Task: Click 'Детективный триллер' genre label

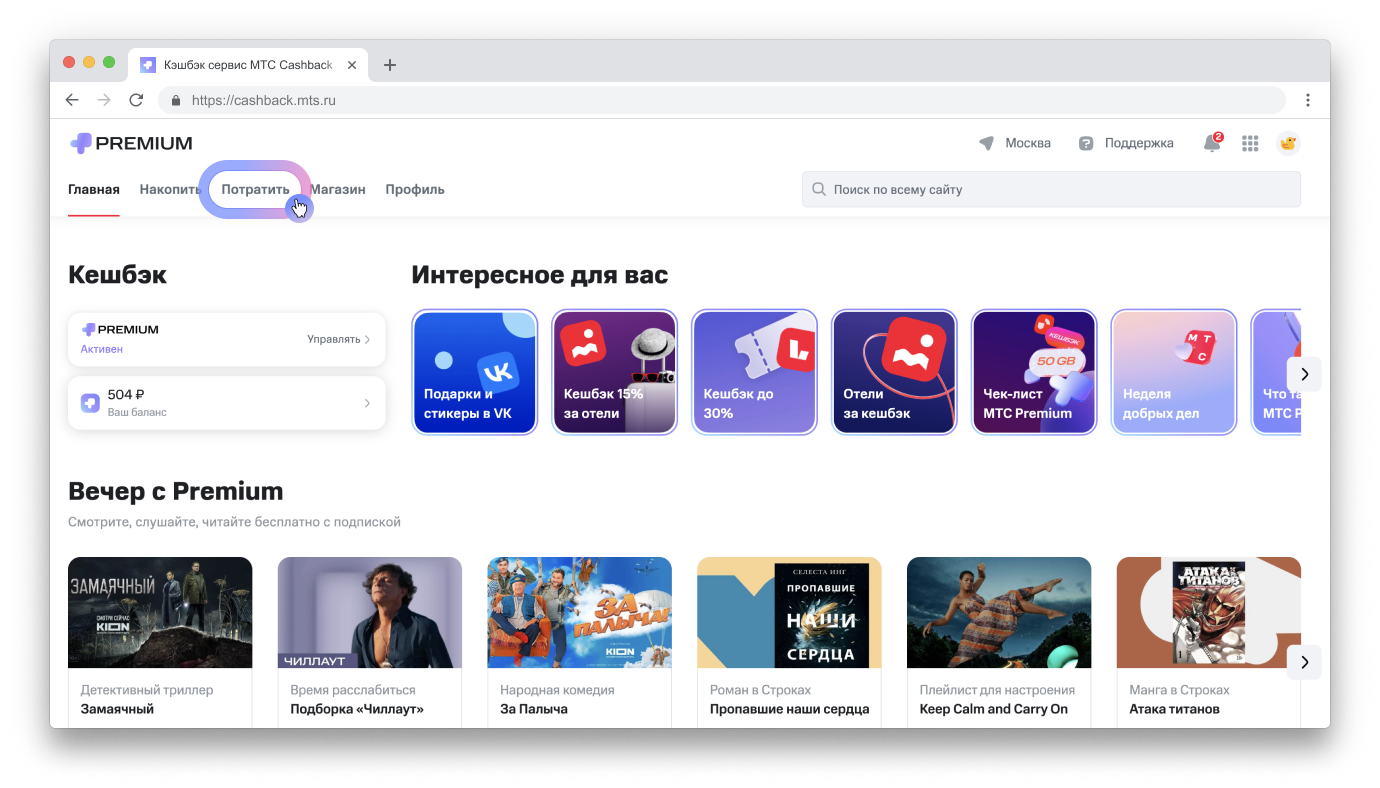Action: [x=147, y=690]
